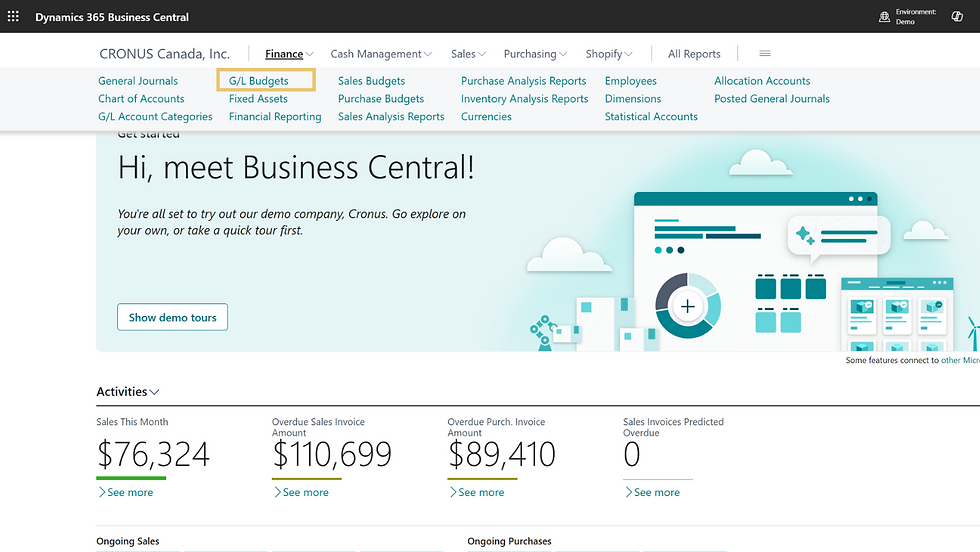The height and width of the screenshot is (552, 980).
Task: See more under Overdue Purch. Invoice Amount
Action: tap(476, 493)
